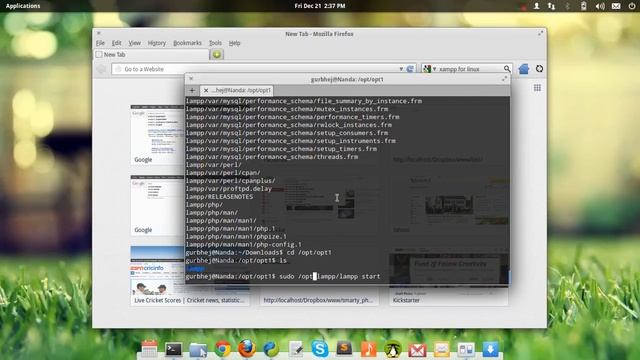The width and height of the screenshot is (640, 360).
Task: Open the Applications menu
Action: (x=23, y=6)
